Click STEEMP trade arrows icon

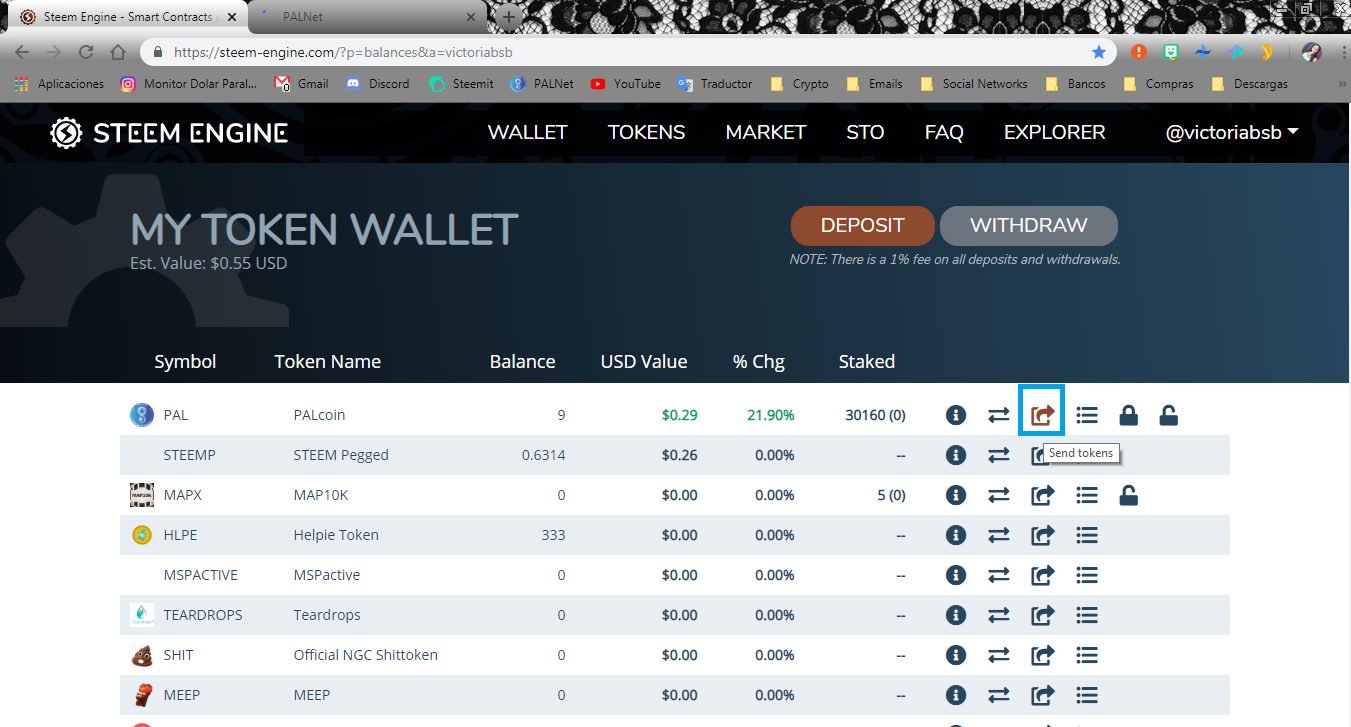pyautogui.click(x=999, y=455)
